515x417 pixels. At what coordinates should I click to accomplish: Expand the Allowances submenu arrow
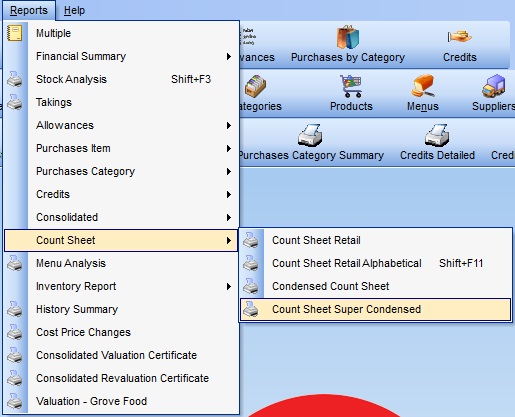[x=229, y=125]
